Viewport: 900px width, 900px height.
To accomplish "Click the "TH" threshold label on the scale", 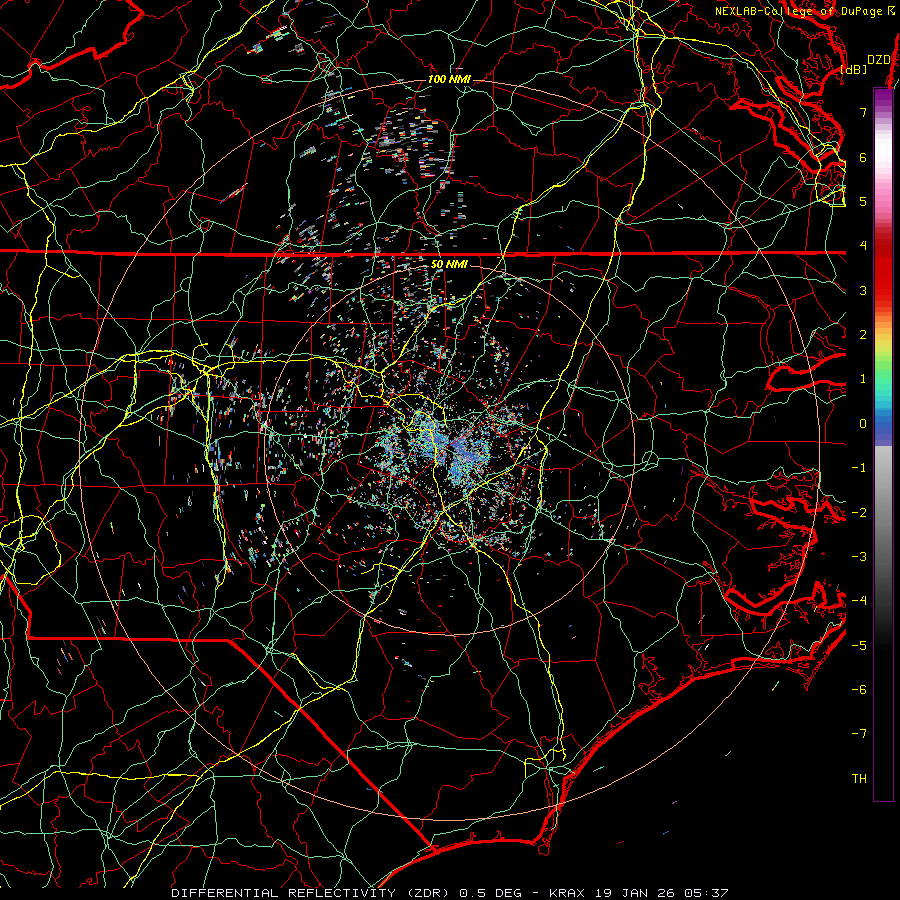I will (x=859, y=778).
